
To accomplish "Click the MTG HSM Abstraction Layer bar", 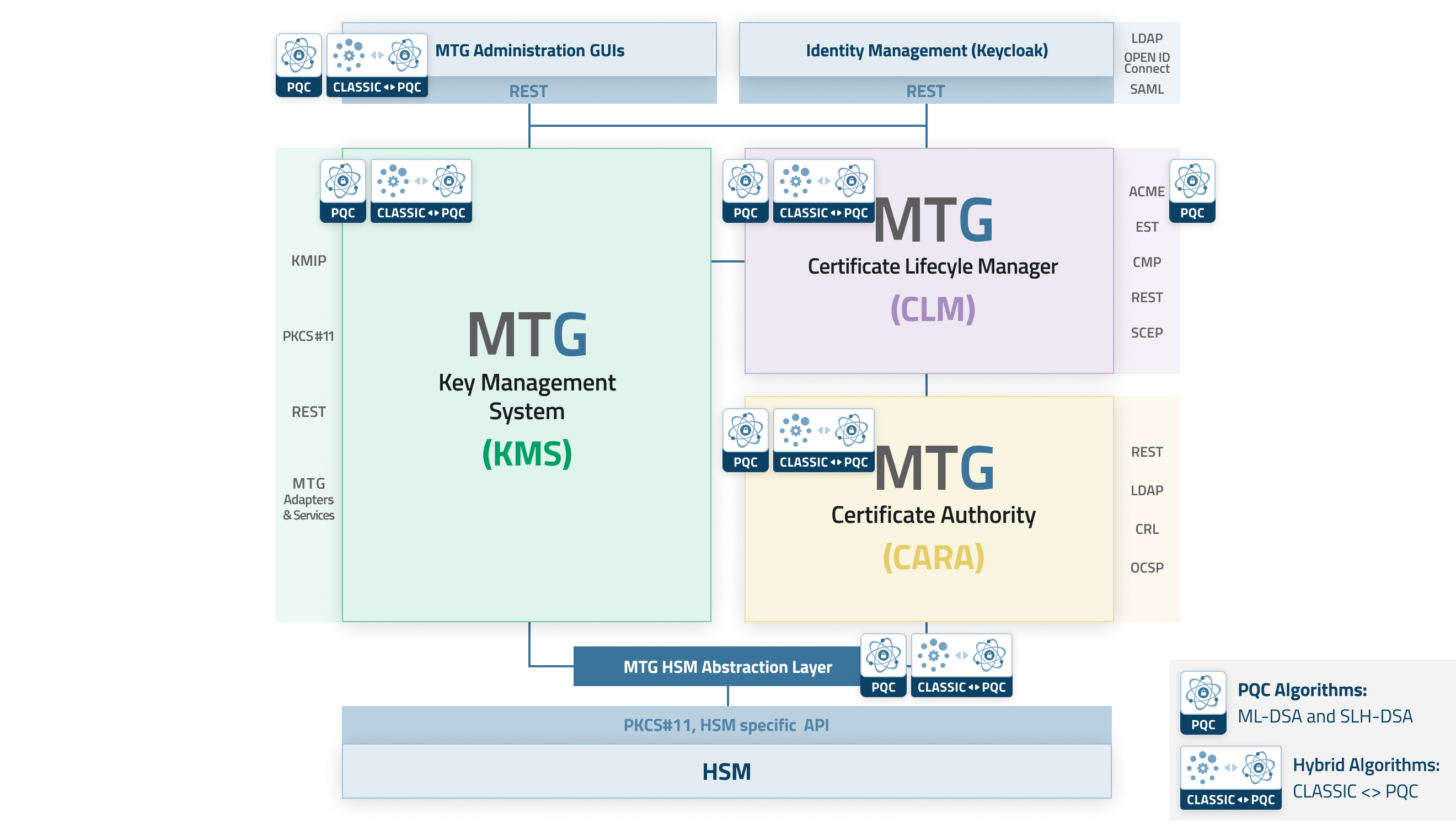I will point(727,667).
